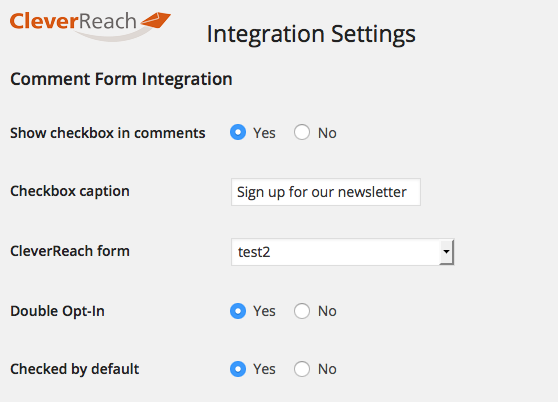The image size is (558, 402).
Task: Select No for Checked by default
Action: tap(302, 369)
